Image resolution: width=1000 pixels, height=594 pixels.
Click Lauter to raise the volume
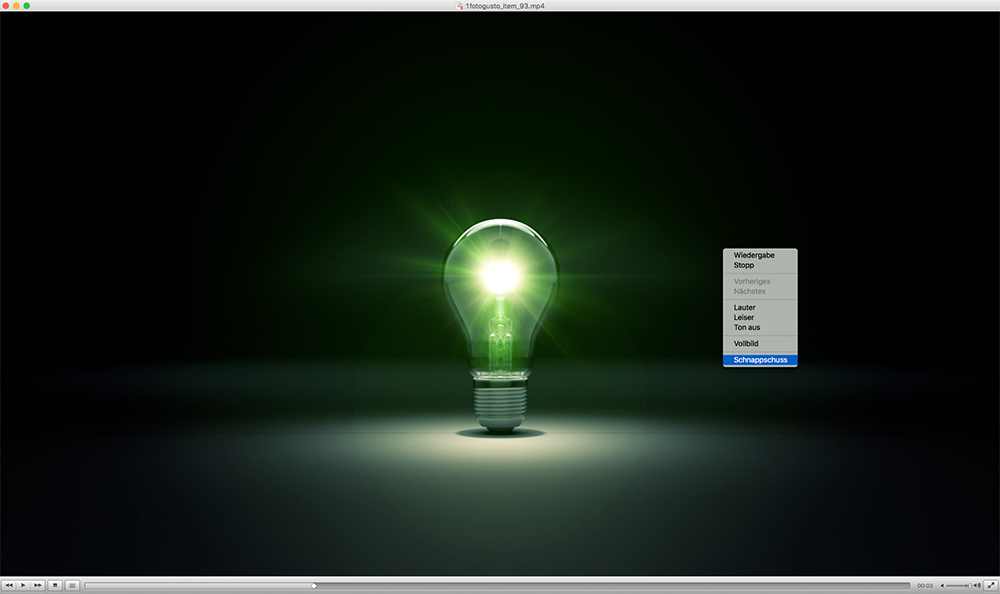(x=745, y=307)
